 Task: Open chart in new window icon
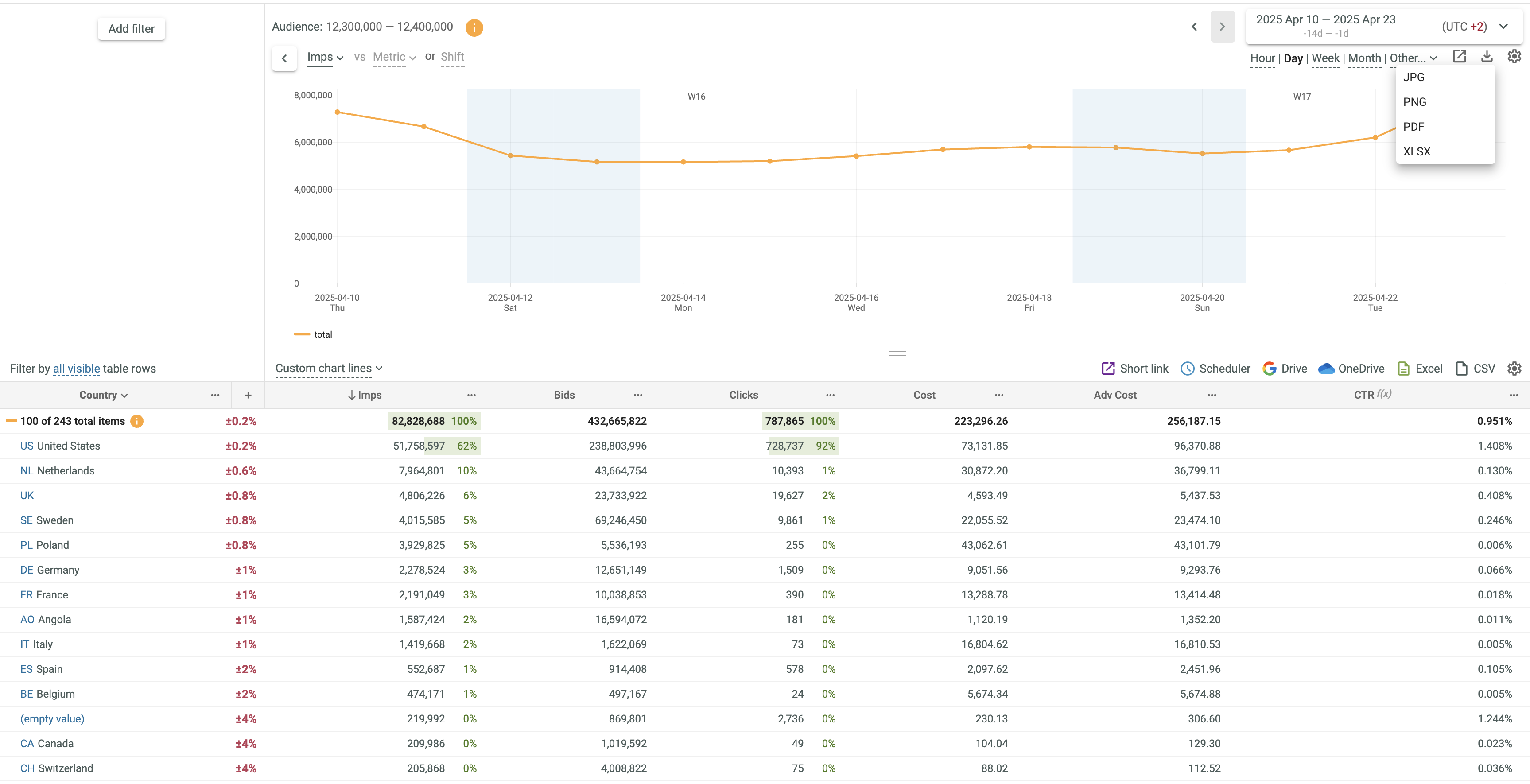(1459, 57)
